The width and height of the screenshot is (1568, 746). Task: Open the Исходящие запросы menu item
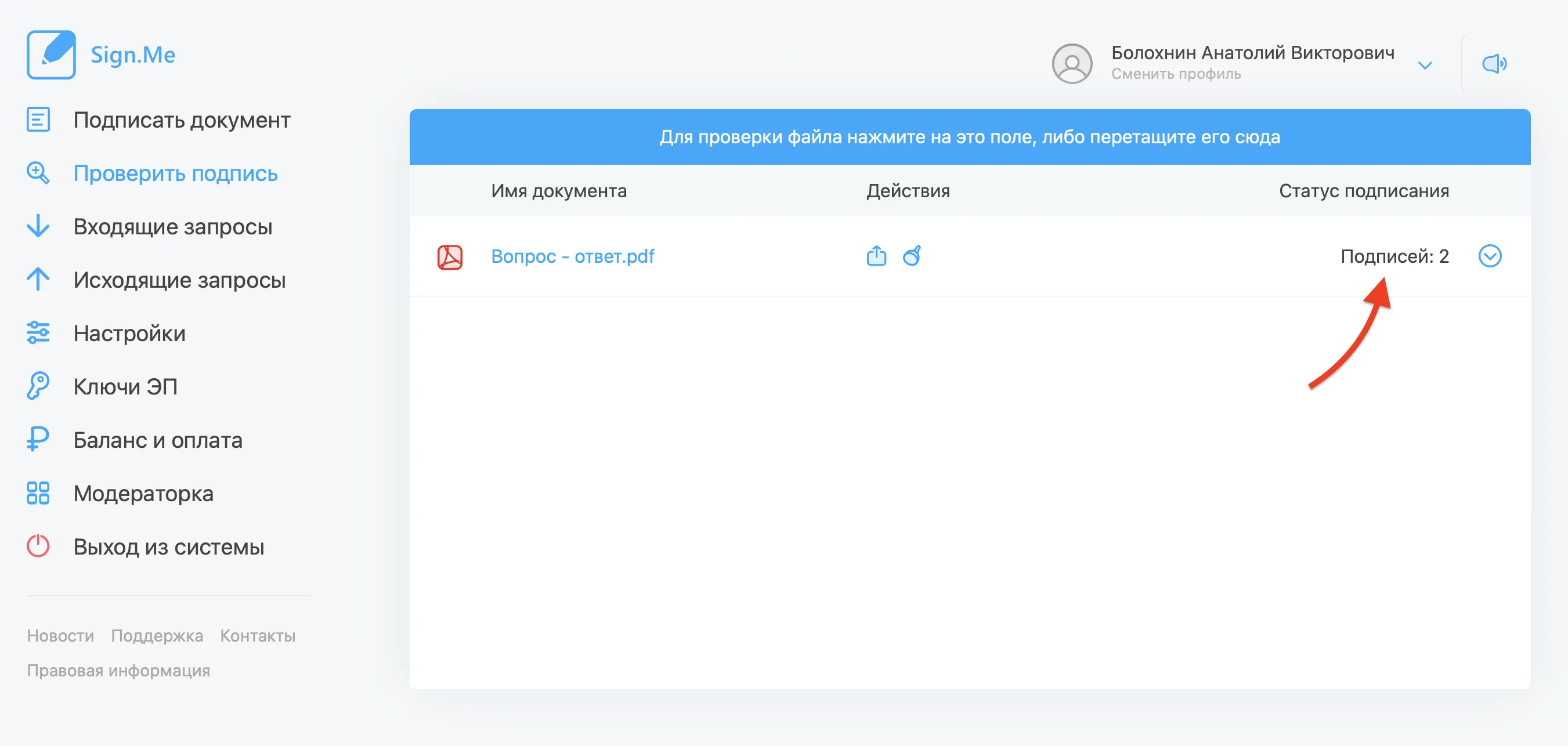(179, 280)
